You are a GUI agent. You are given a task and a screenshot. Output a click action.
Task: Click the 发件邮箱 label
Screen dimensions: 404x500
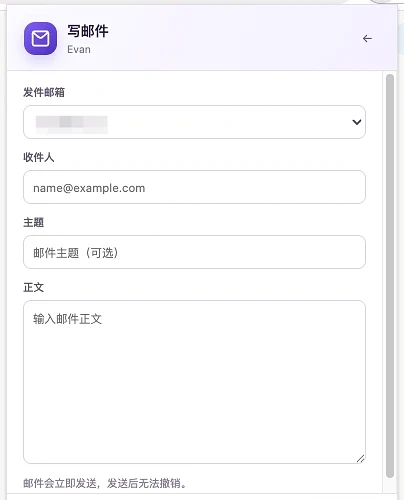tap(44, 92)
